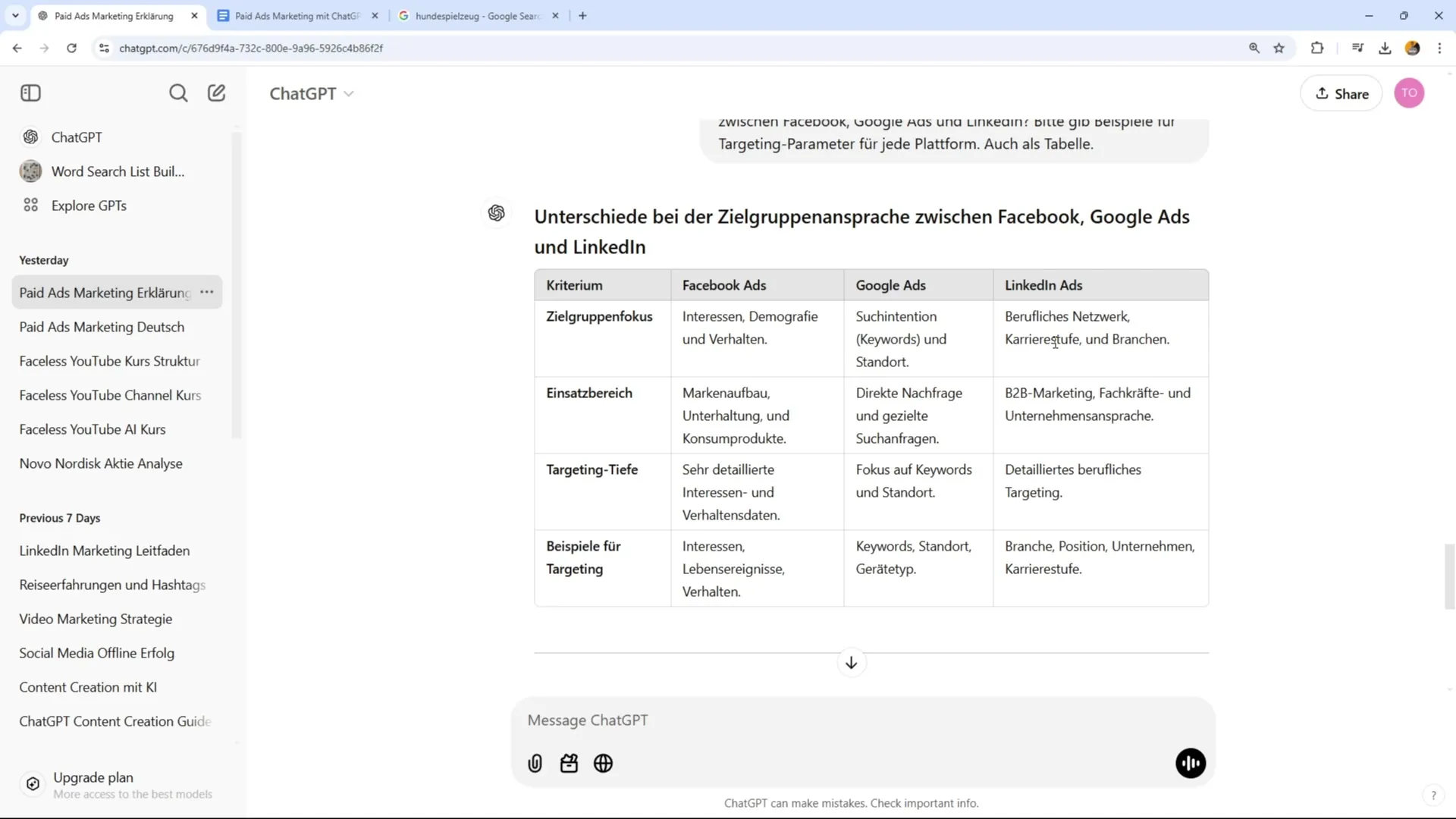1456x819 pixels.
Task: Click the help question mark icon
Action: [x=1433, y=795]
